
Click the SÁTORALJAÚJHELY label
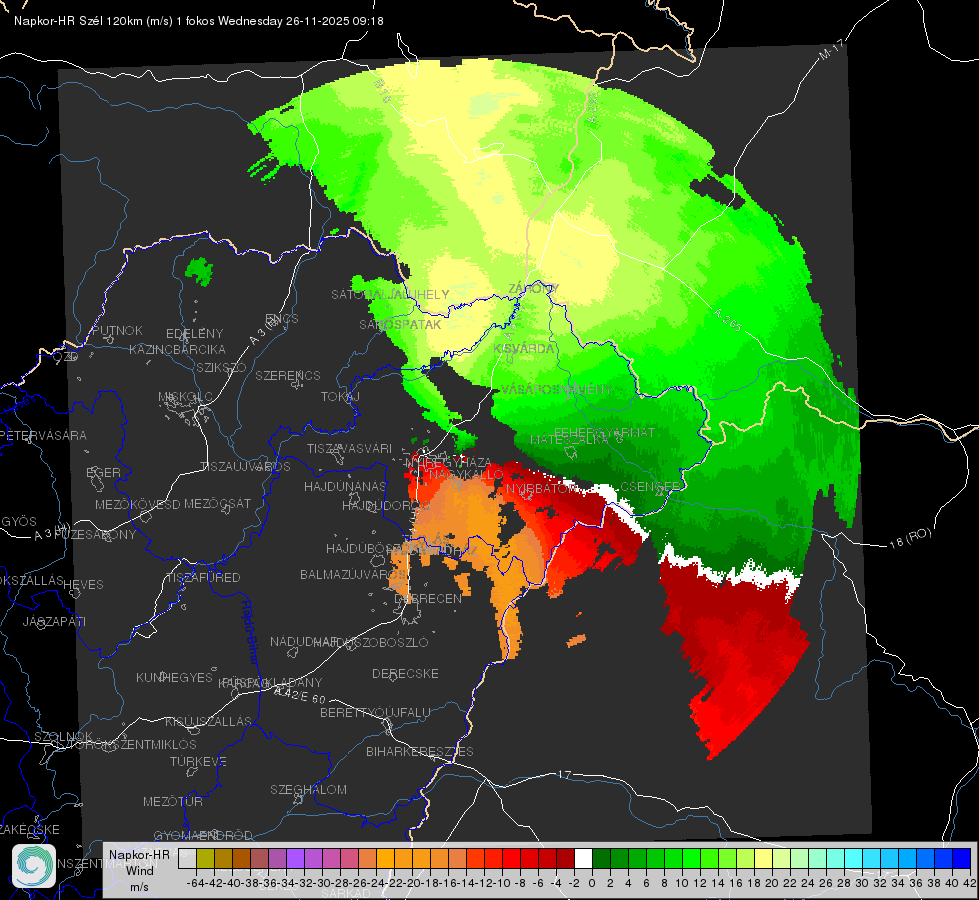click(x=390, y=294)
